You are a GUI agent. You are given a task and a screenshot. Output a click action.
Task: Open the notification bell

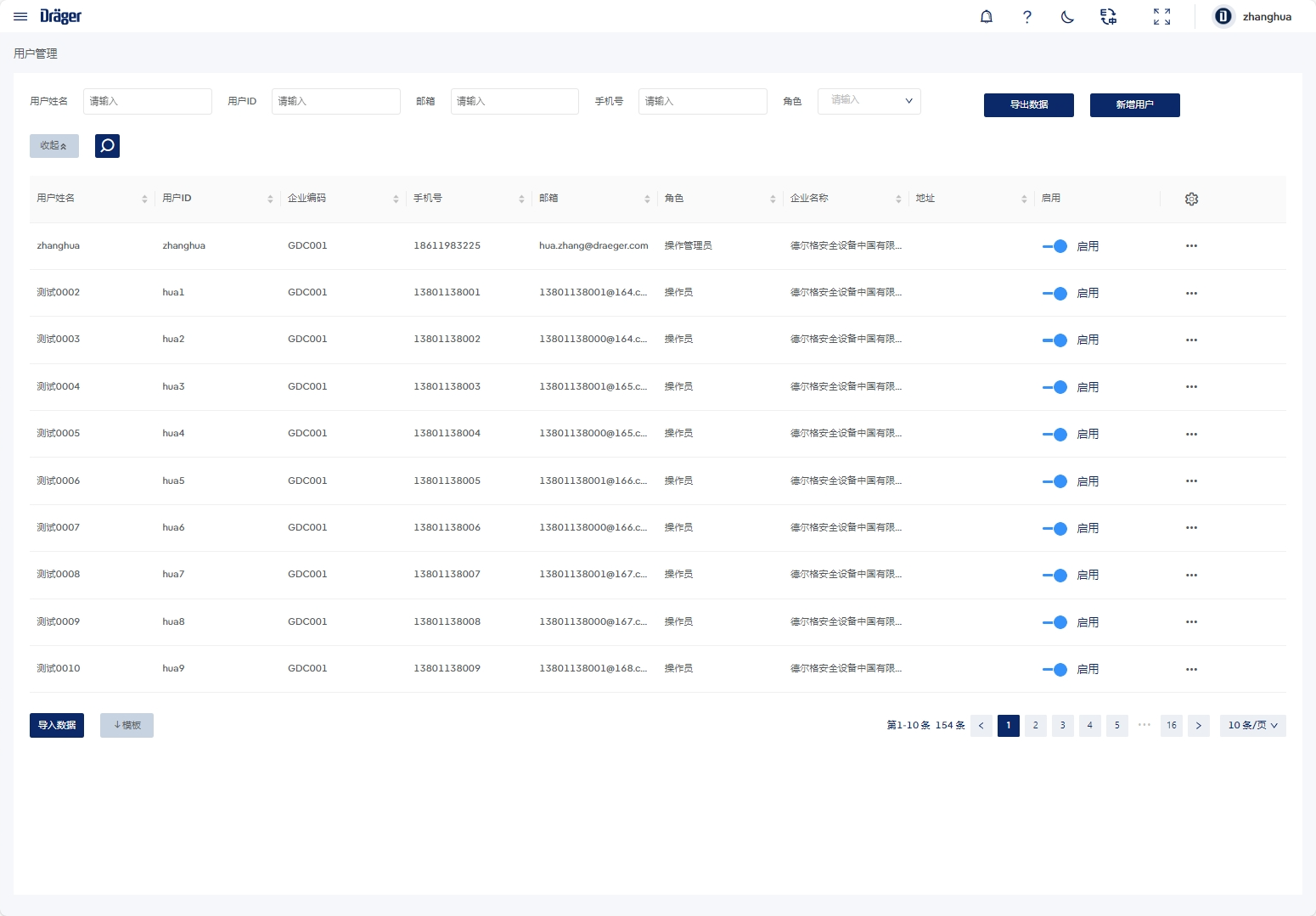(x=986, y=17)
